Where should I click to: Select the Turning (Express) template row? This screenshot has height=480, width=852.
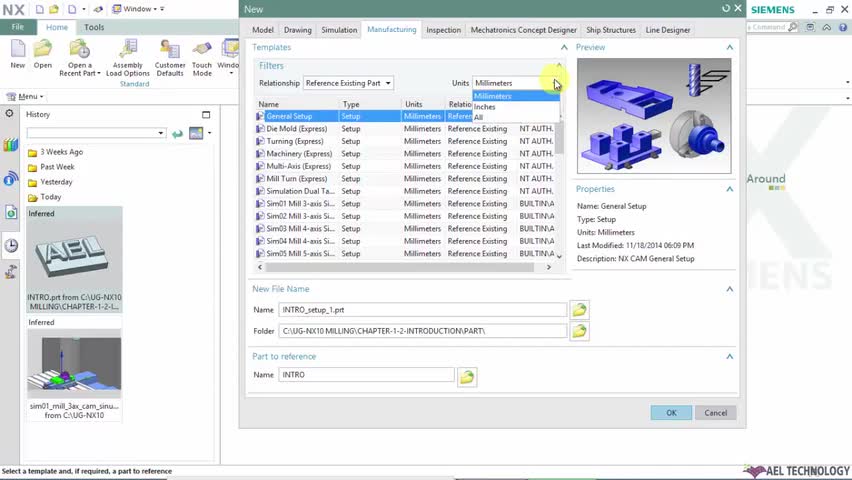[405, 141]
